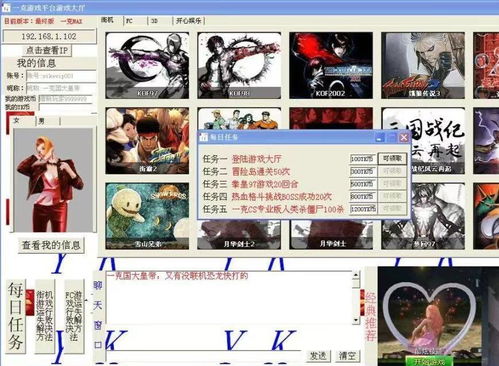Screen dimensions: 499x366
Task: Open the KOF98 game thumbnail
Action: 239,65
